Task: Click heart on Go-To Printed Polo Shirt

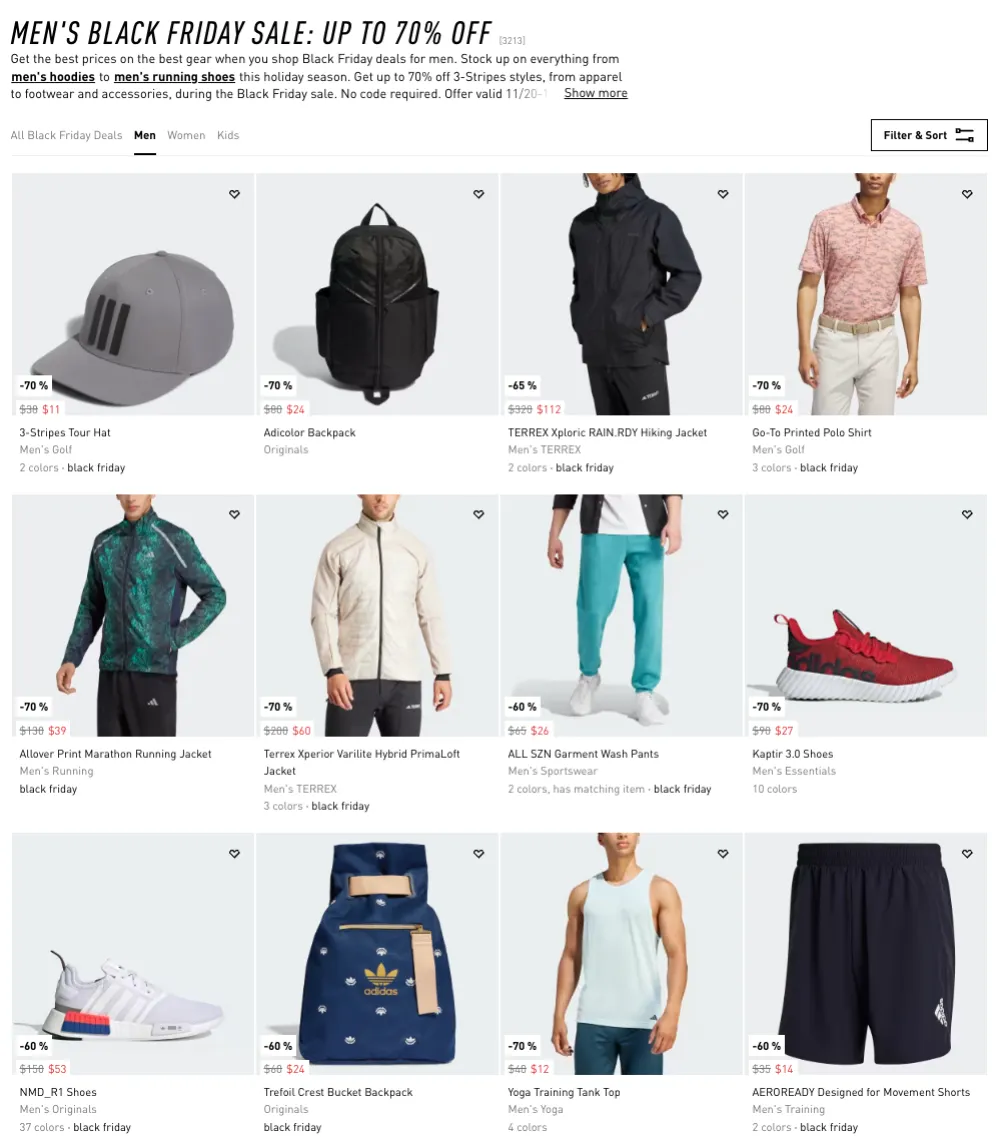Action: [967, 194]
